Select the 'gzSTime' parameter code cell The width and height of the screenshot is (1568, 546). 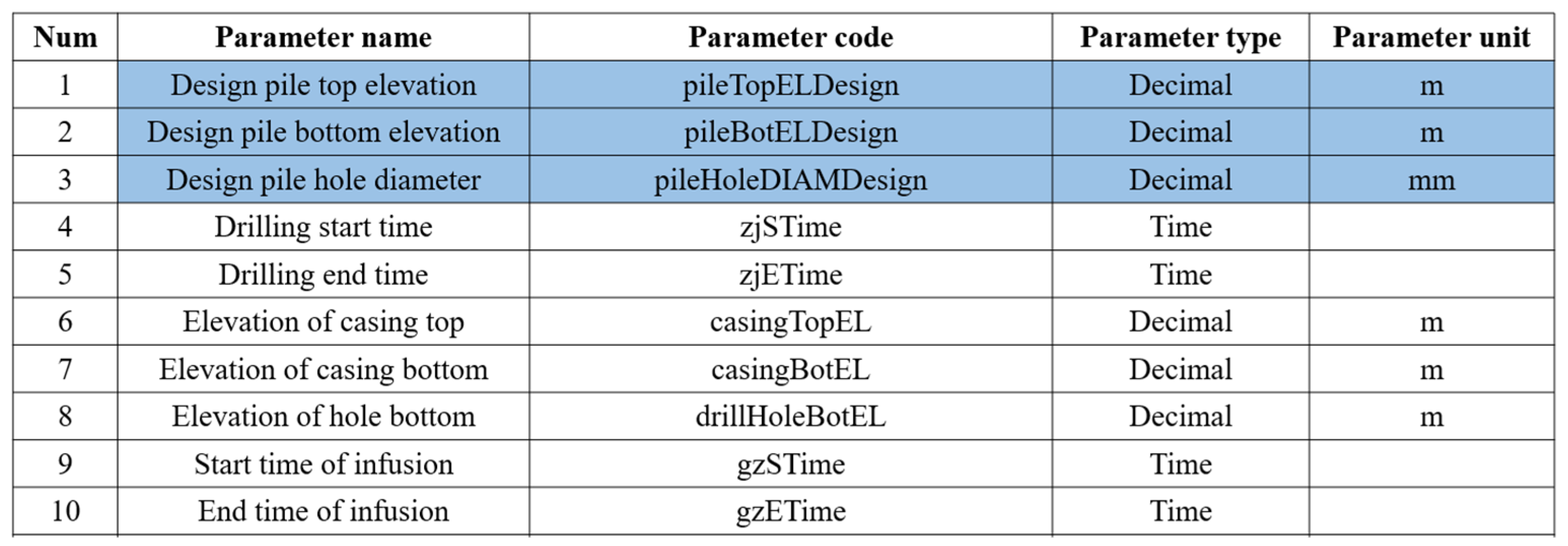[790, 464]
